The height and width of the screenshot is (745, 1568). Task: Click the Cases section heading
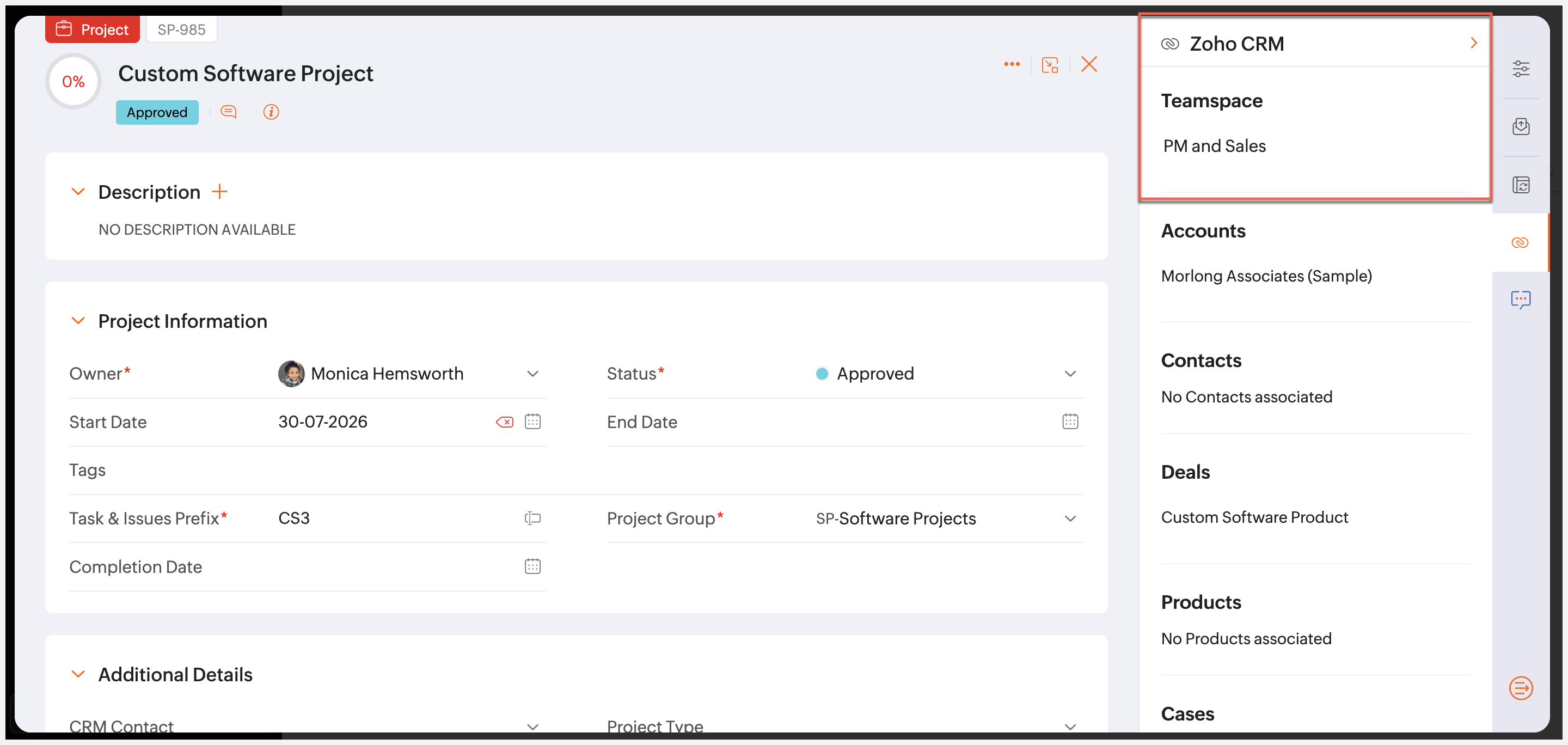pos(1187,714)
